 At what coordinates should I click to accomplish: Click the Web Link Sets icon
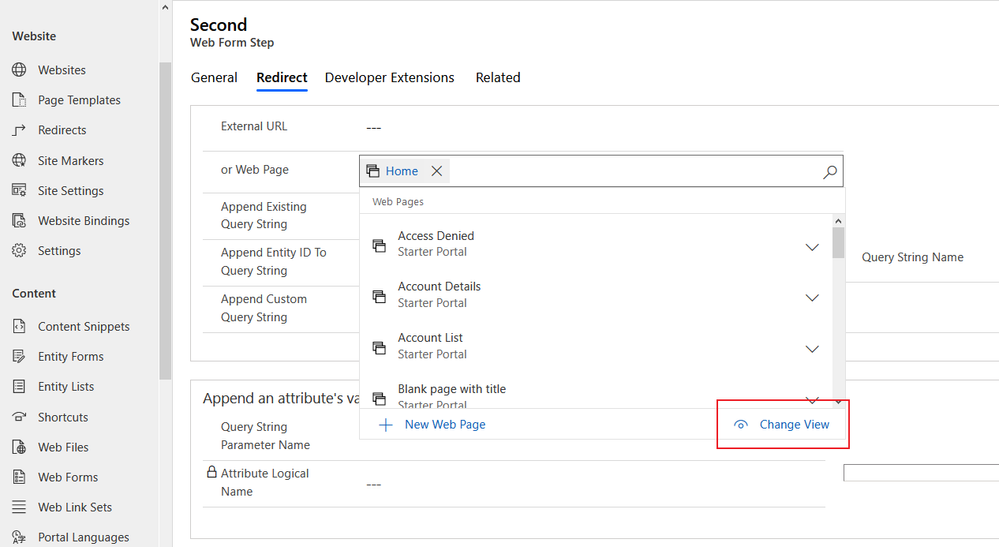[x=19, y=507]
